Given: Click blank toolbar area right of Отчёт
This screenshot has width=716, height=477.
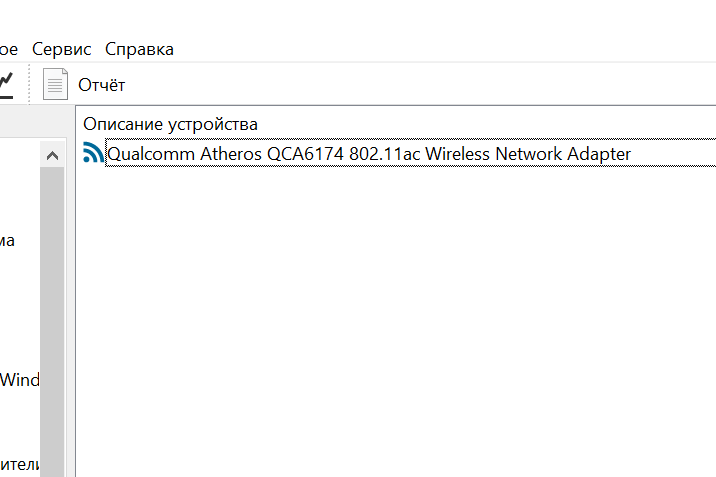Looking at the screenshot, I should coord(420,85).
